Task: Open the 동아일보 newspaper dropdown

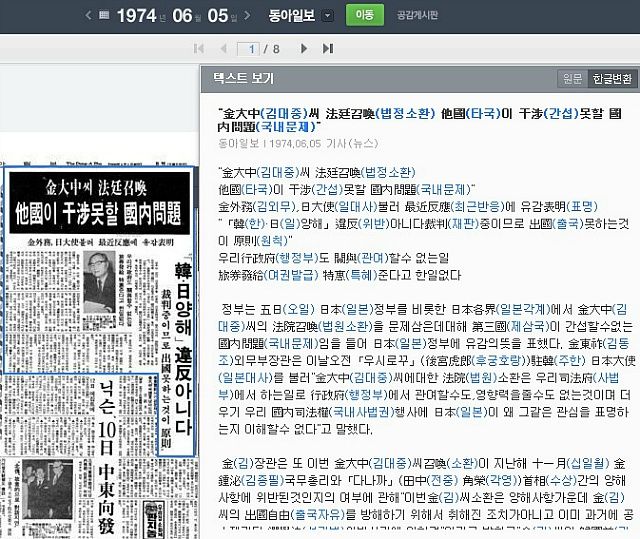Action: [x=327, y=16]
